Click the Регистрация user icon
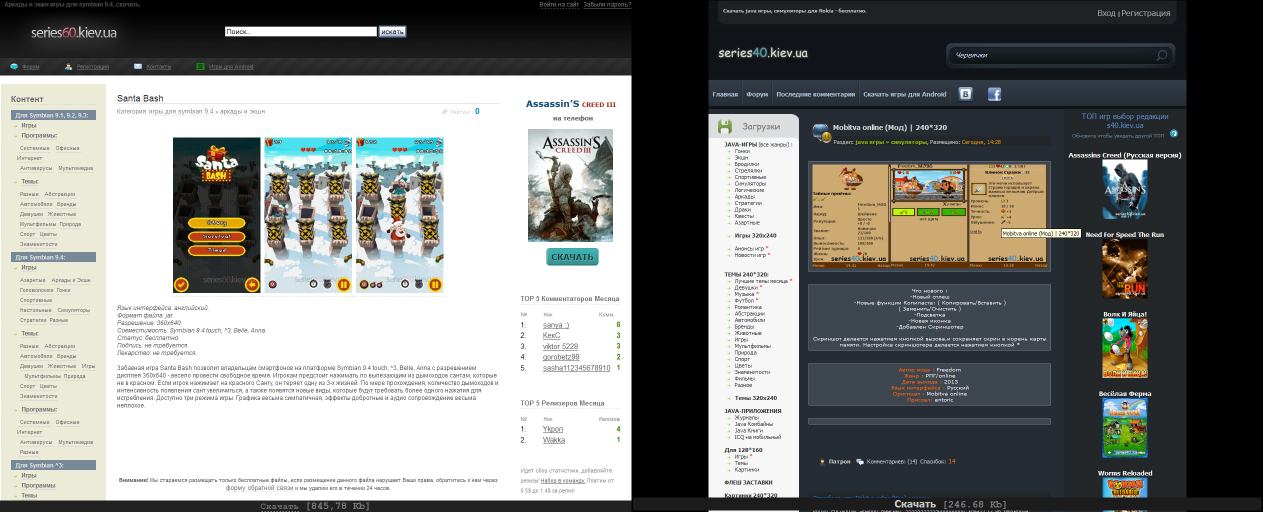The width and height of the screenshot is (1263, 512). pos(68,67)
